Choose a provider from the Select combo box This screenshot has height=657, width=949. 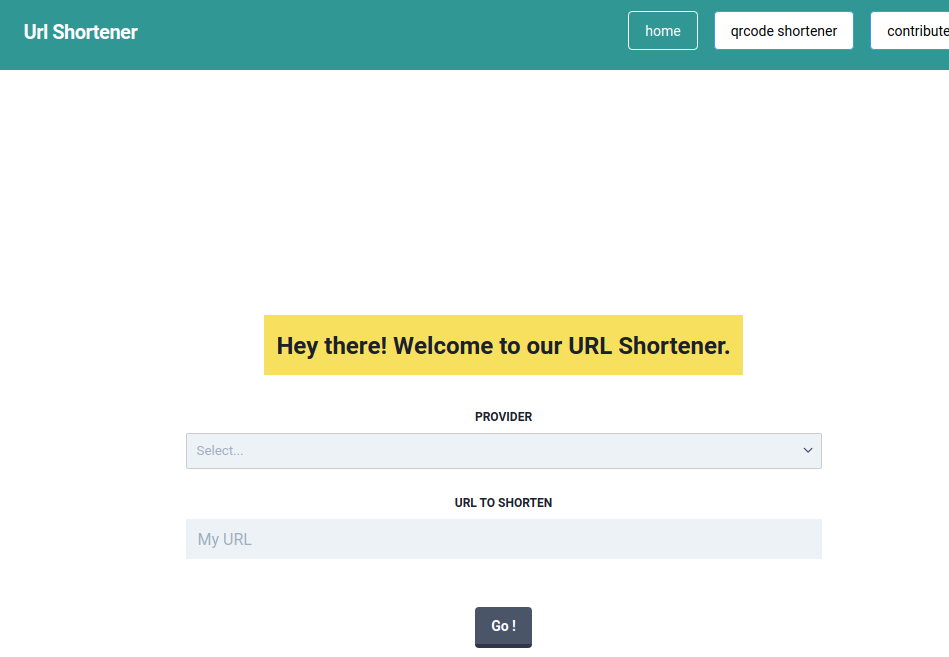click(503, 451)
